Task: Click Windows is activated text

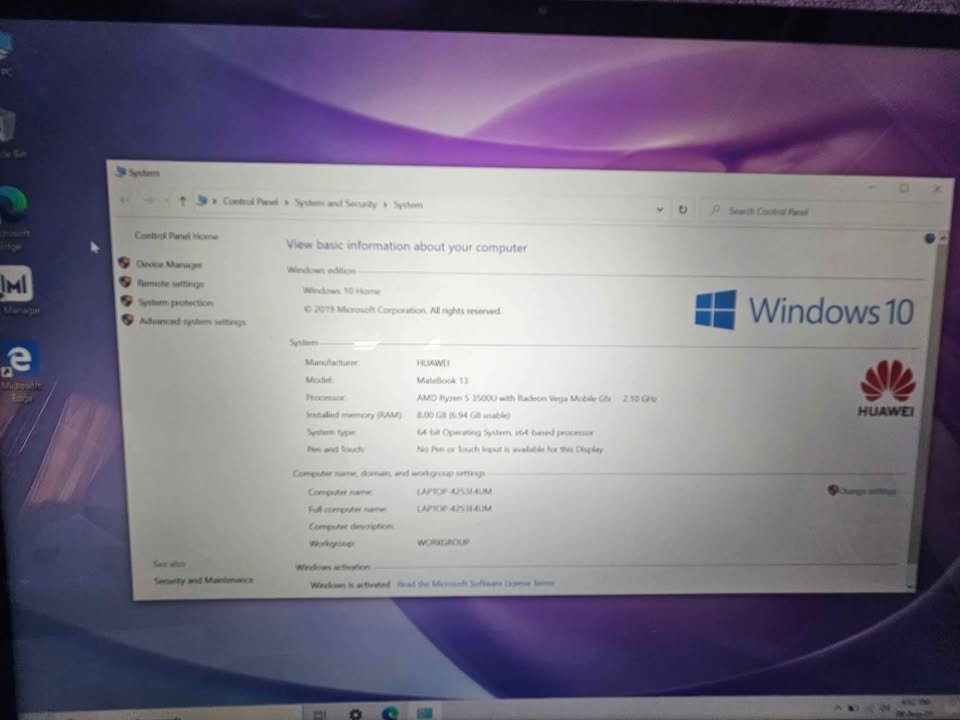Action: [350, 585]
